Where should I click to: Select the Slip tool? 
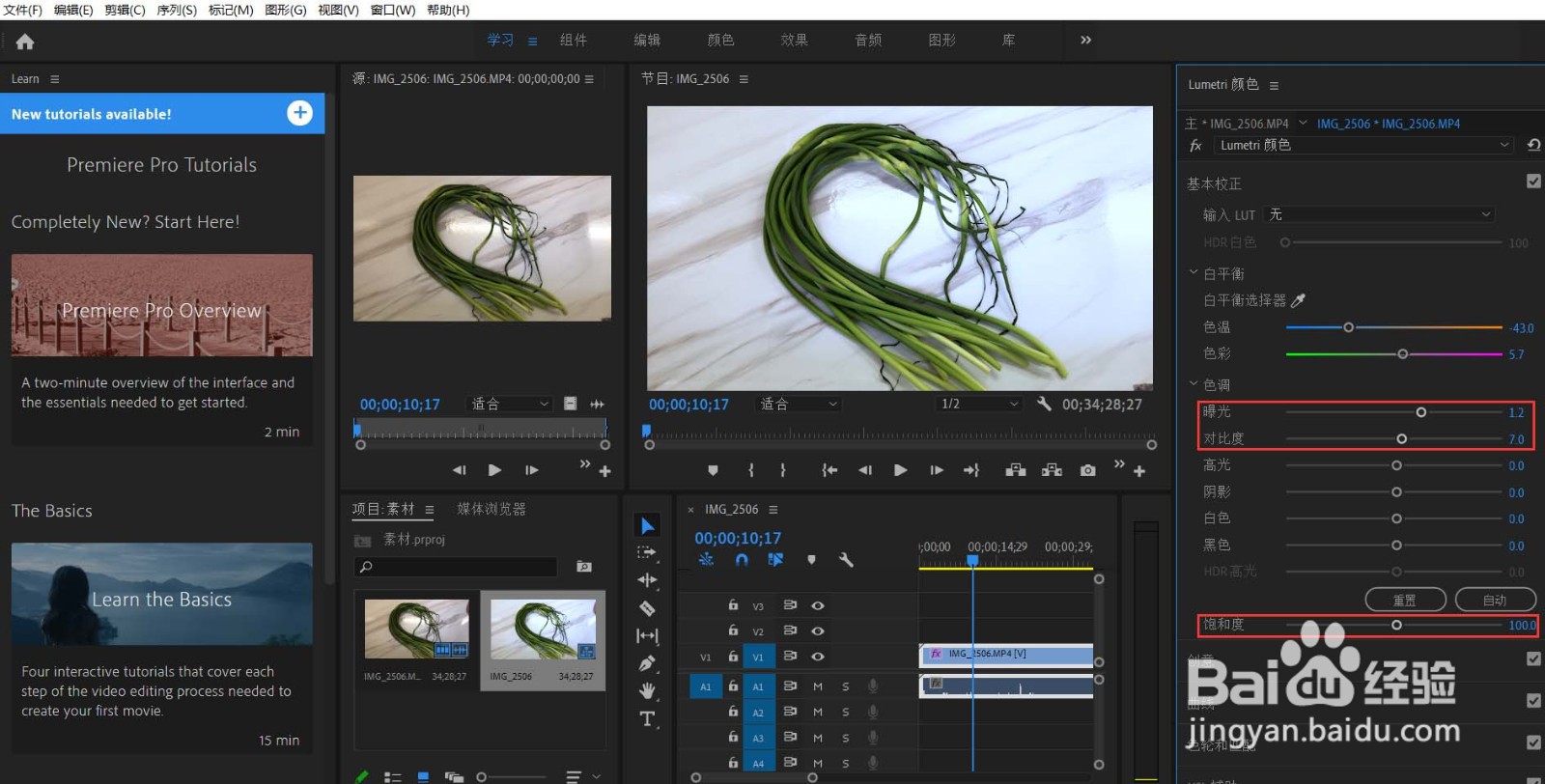(647, 635)
